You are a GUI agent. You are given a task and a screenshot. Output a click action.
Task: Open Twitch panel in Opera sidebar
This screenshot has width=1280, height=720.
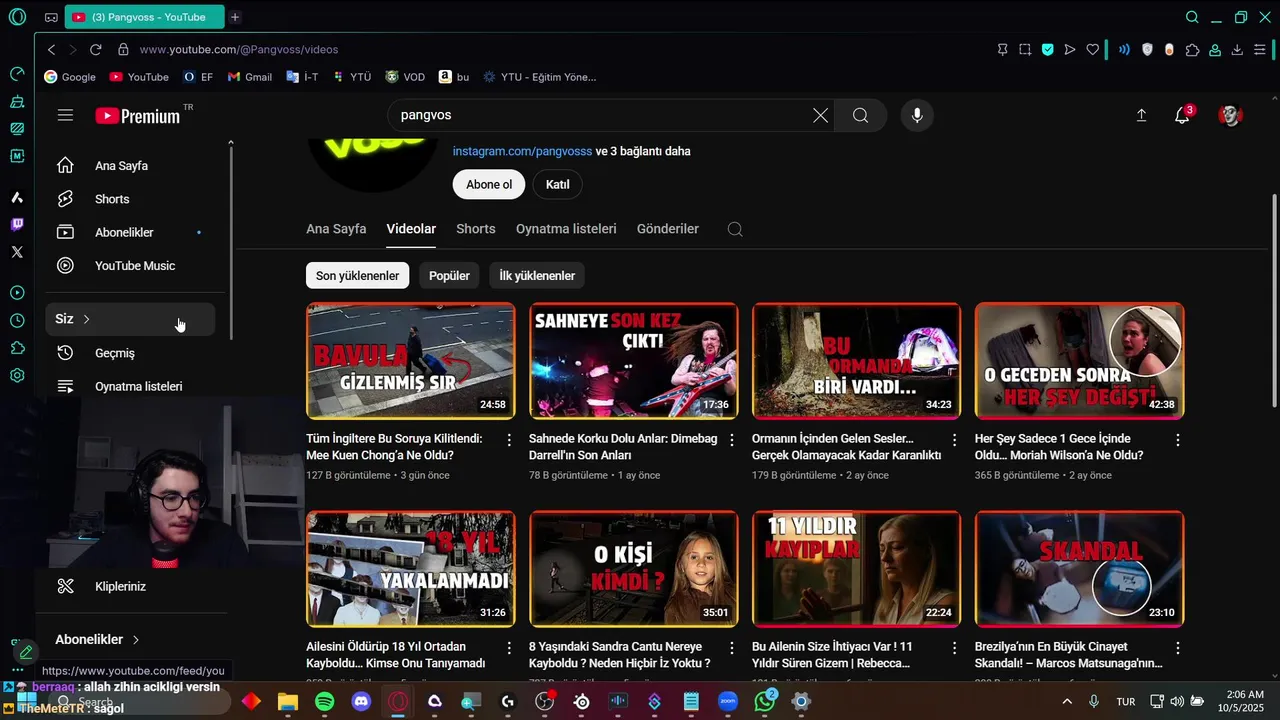pyautogui.click(x=17, y=224)
